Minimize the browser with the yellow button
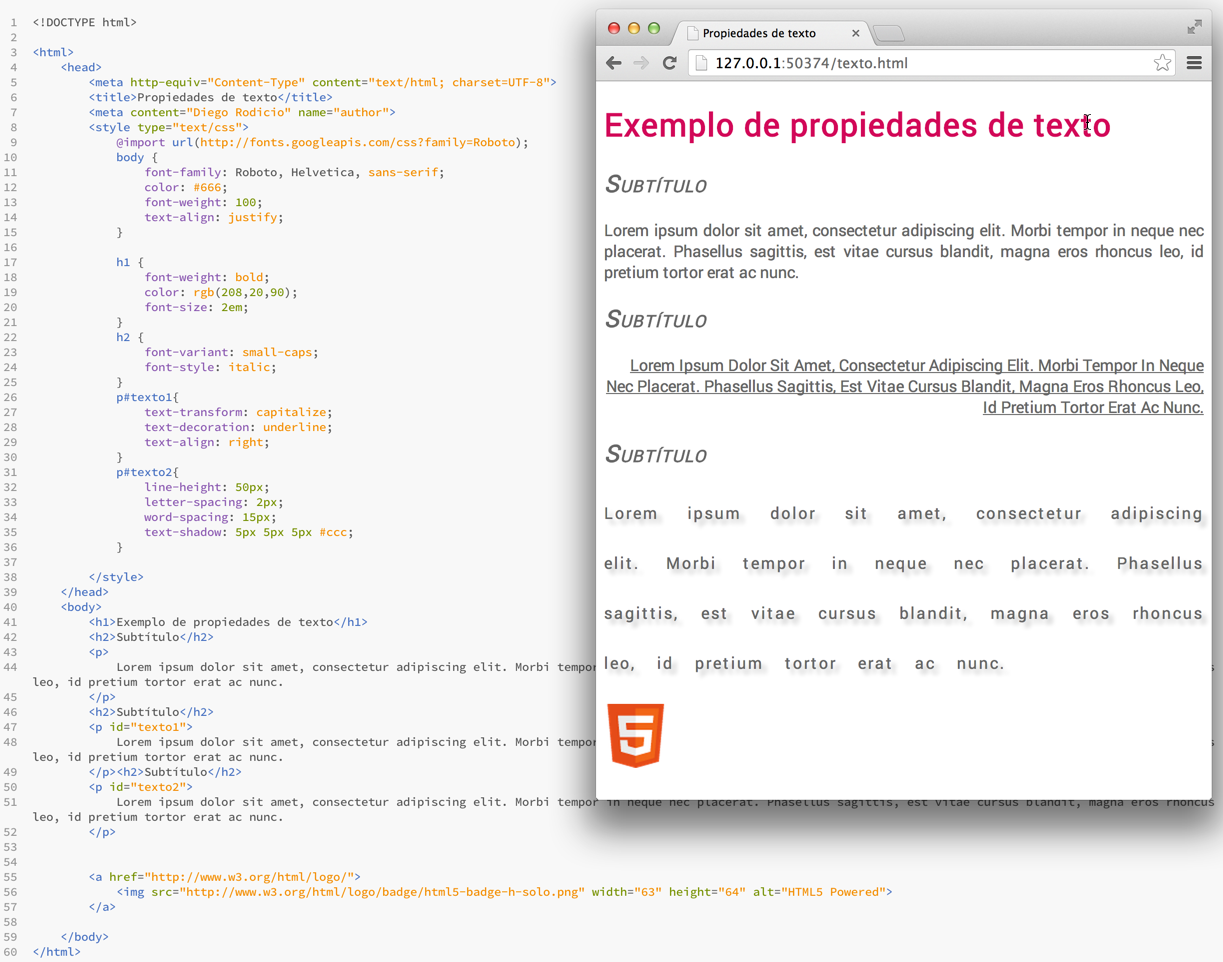Viewport: 1223px width, 962px height. coord(634,28)
